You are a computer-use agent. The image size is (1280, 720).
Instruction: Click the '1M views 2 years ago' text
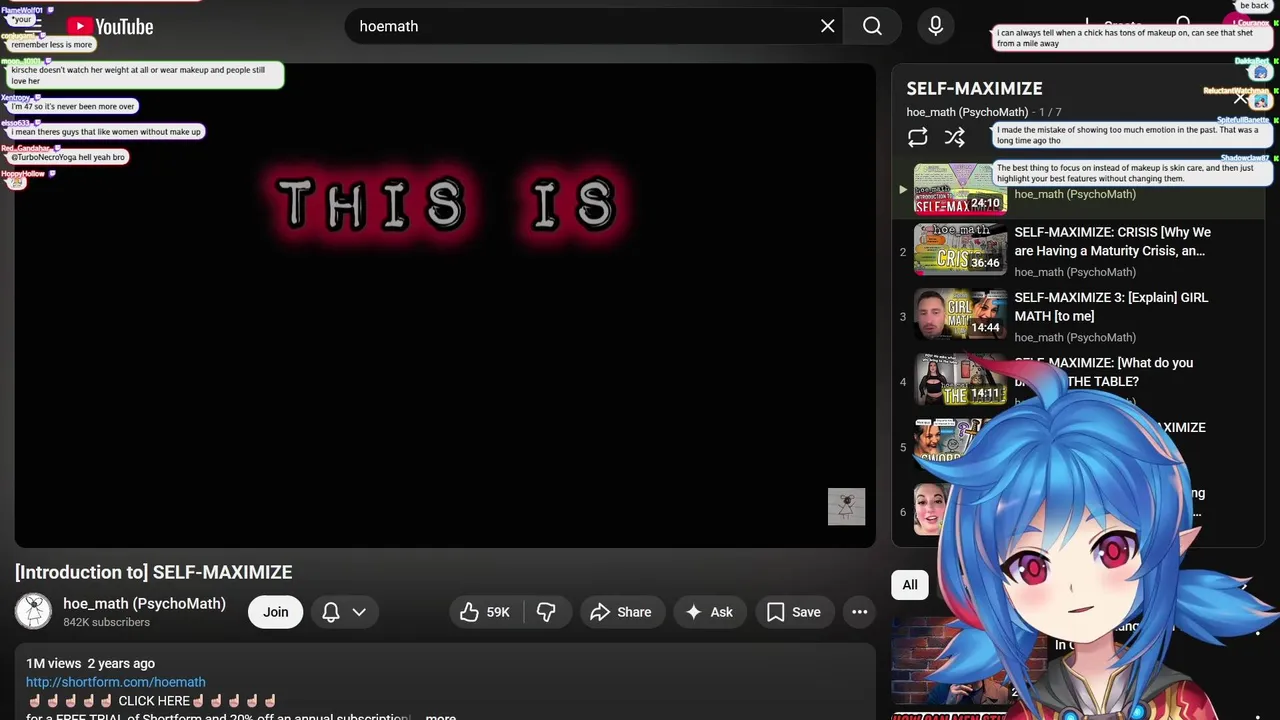tap(90, 663)
